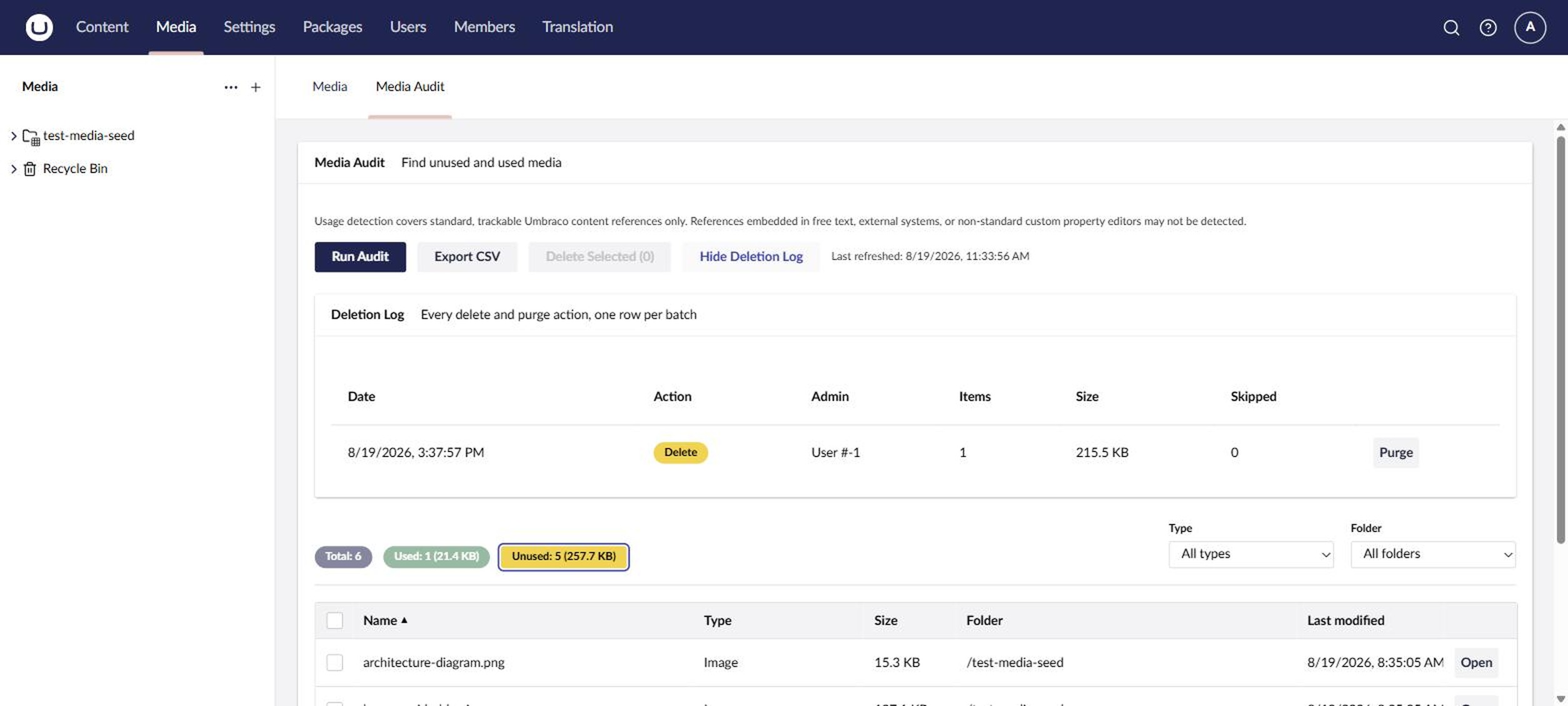Click Hide Deletion Log button
Screen dimensions: 1568x706
751,257
